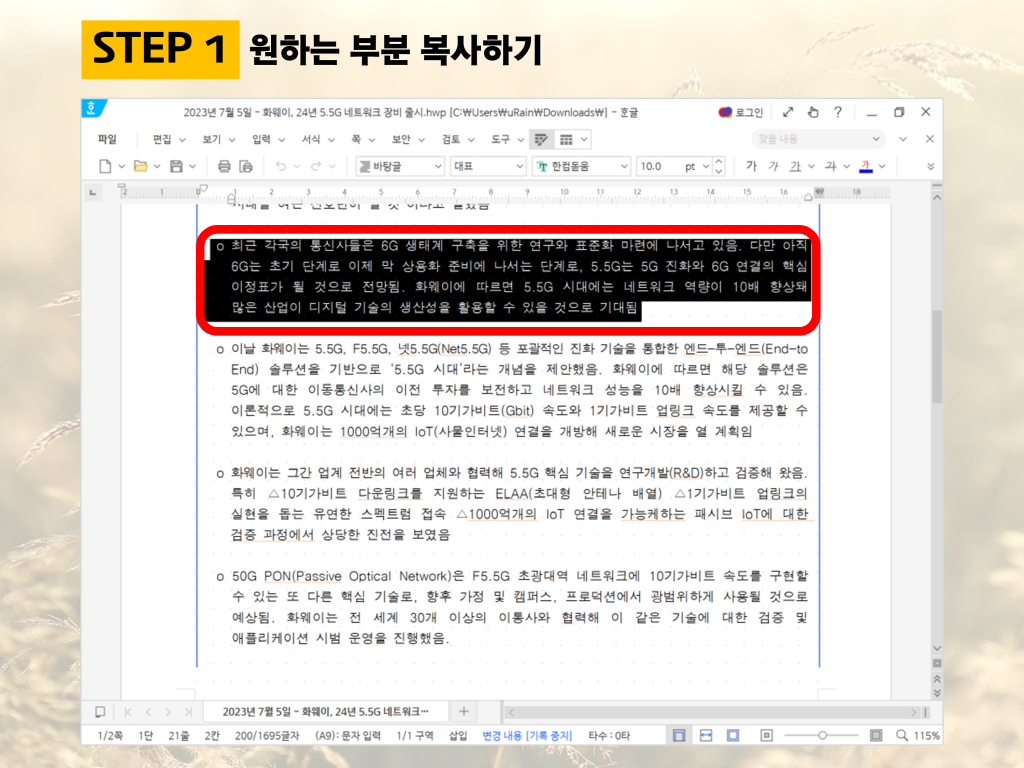This screenshot has width=1024, height=768.
Task: Click the Open folder icon
Action: 140,167
